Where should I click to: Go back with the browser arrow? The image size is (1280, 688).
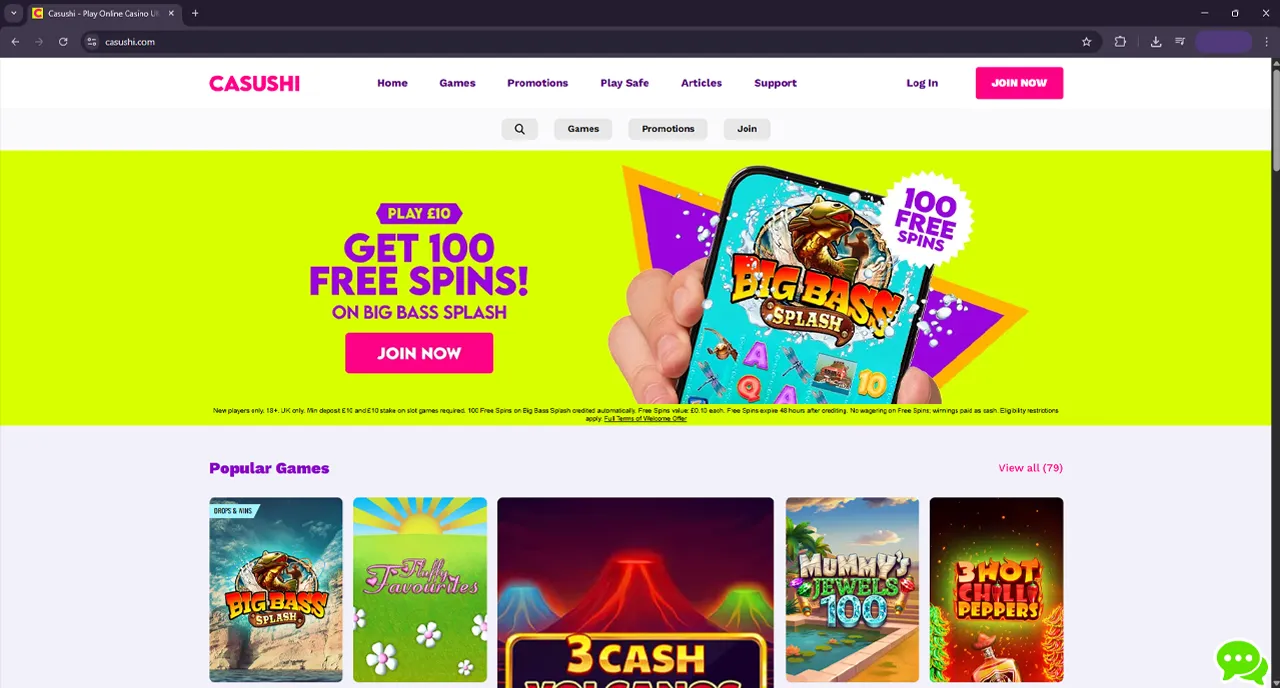pyautogui.click(x=15, y=42)
